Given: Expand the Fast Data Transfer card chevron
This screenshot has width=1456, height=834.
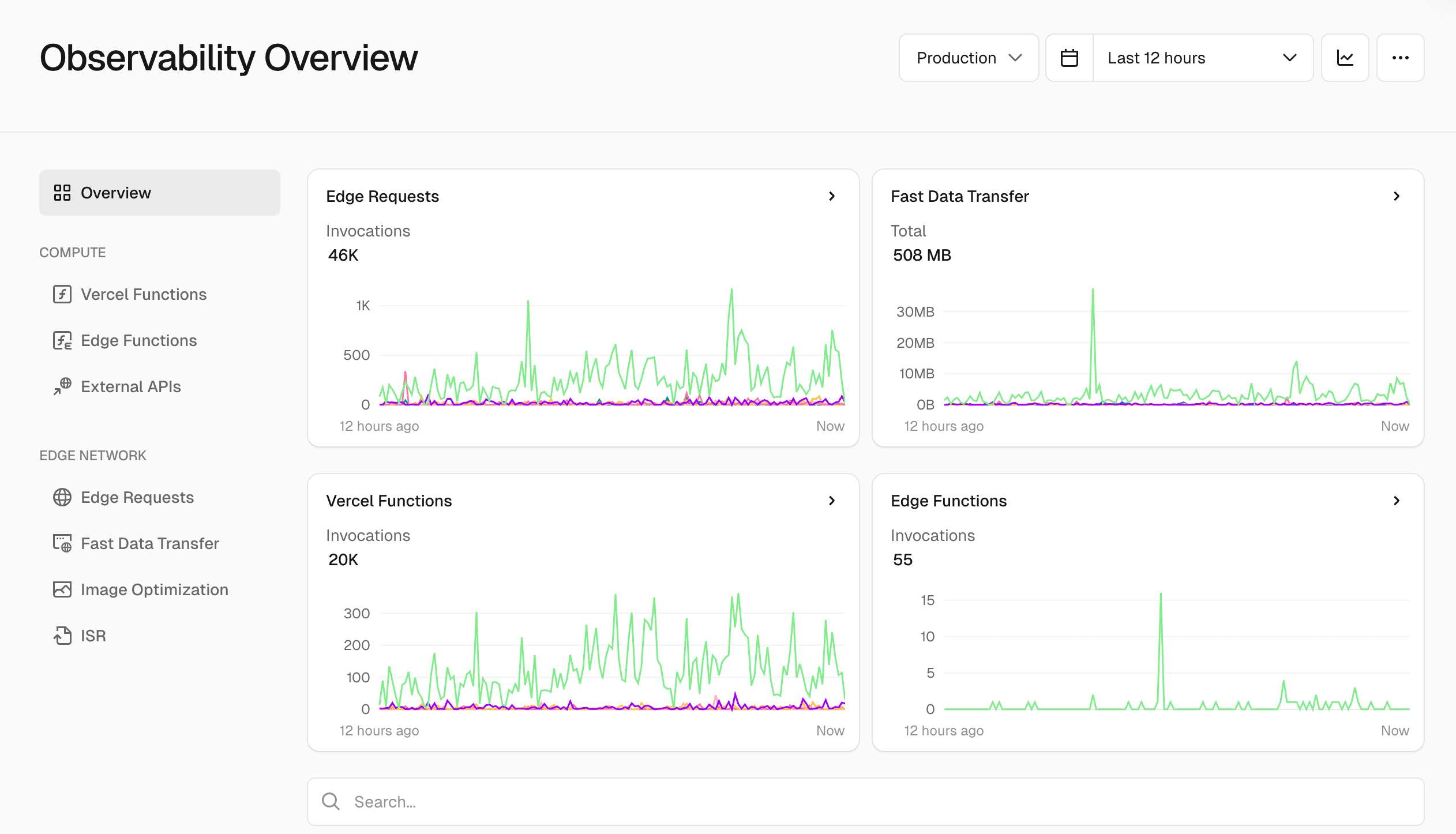Looking at the screenshot, I should [1396, 196].
